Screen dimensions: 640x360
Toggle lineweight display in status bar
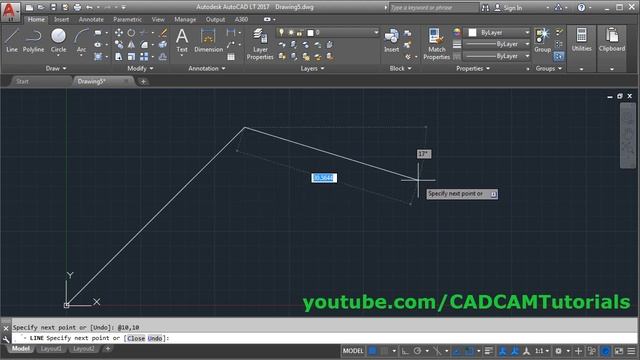pyautogui.click(x=489, y=351)
